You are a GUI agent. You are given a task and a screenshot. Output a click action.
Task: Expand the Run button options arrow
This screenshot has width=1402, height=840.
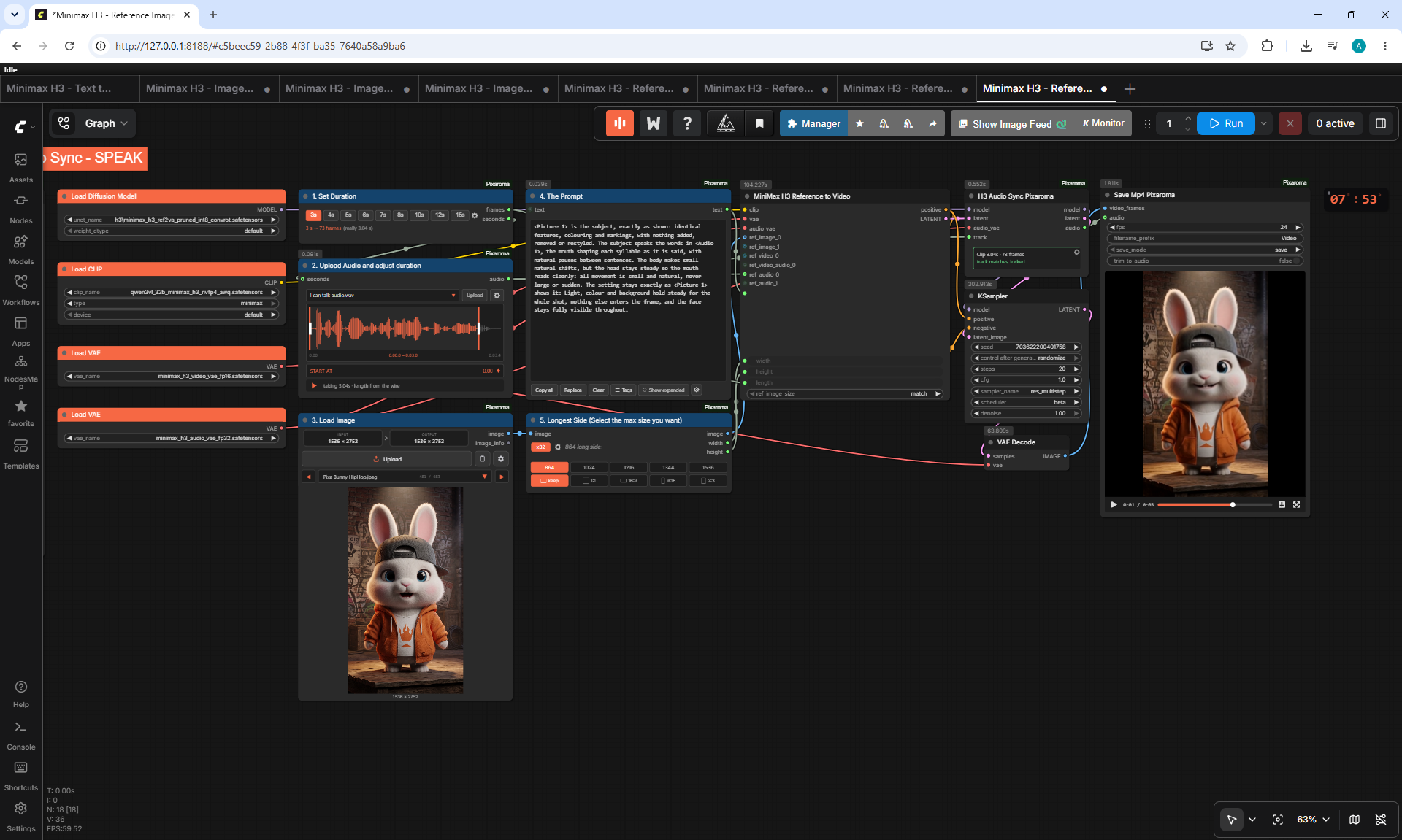(1264, 123)
